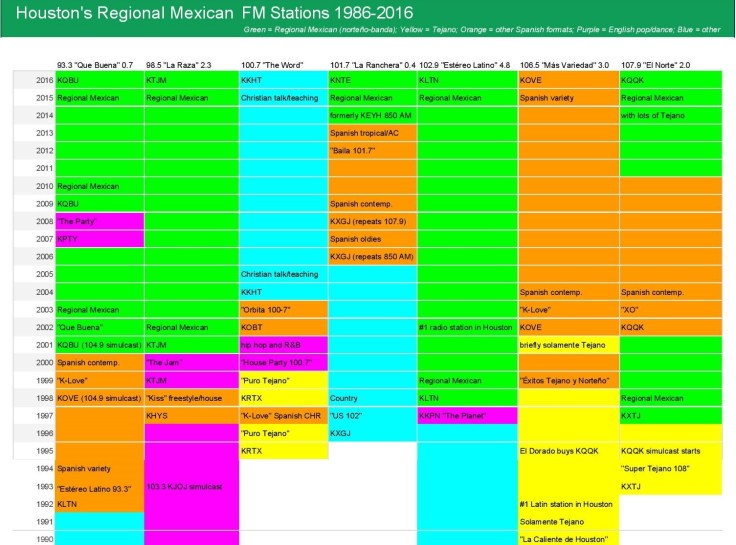Click the KQQK cell in the 2016 row

click(x=671, y=80)
